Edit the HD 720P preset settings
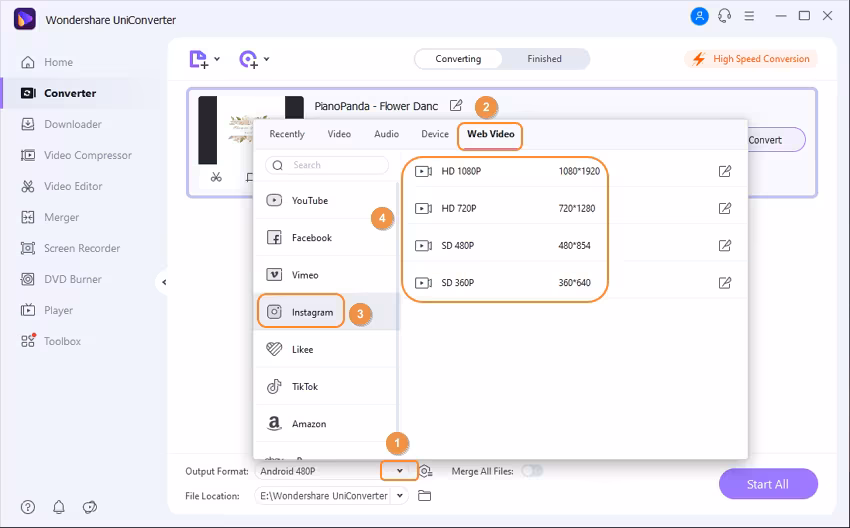The image size is (850, 528). [725, 208]
